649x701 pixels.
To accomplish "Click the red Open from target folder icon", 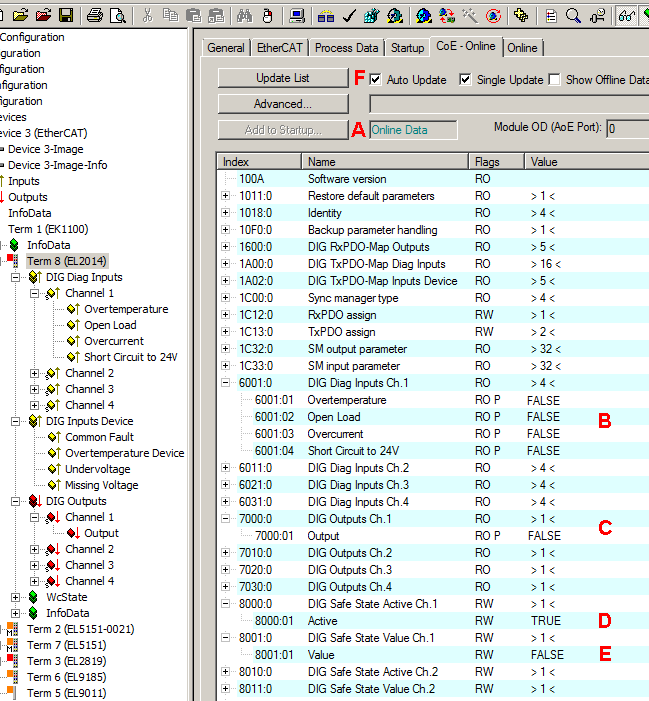I will (43, 16).
